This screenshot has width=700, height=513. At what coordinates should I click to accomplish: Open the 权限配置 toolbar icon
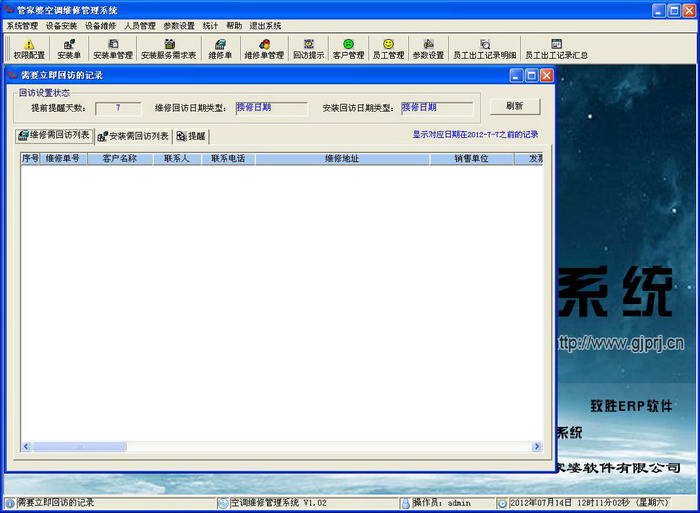[29, 49]
